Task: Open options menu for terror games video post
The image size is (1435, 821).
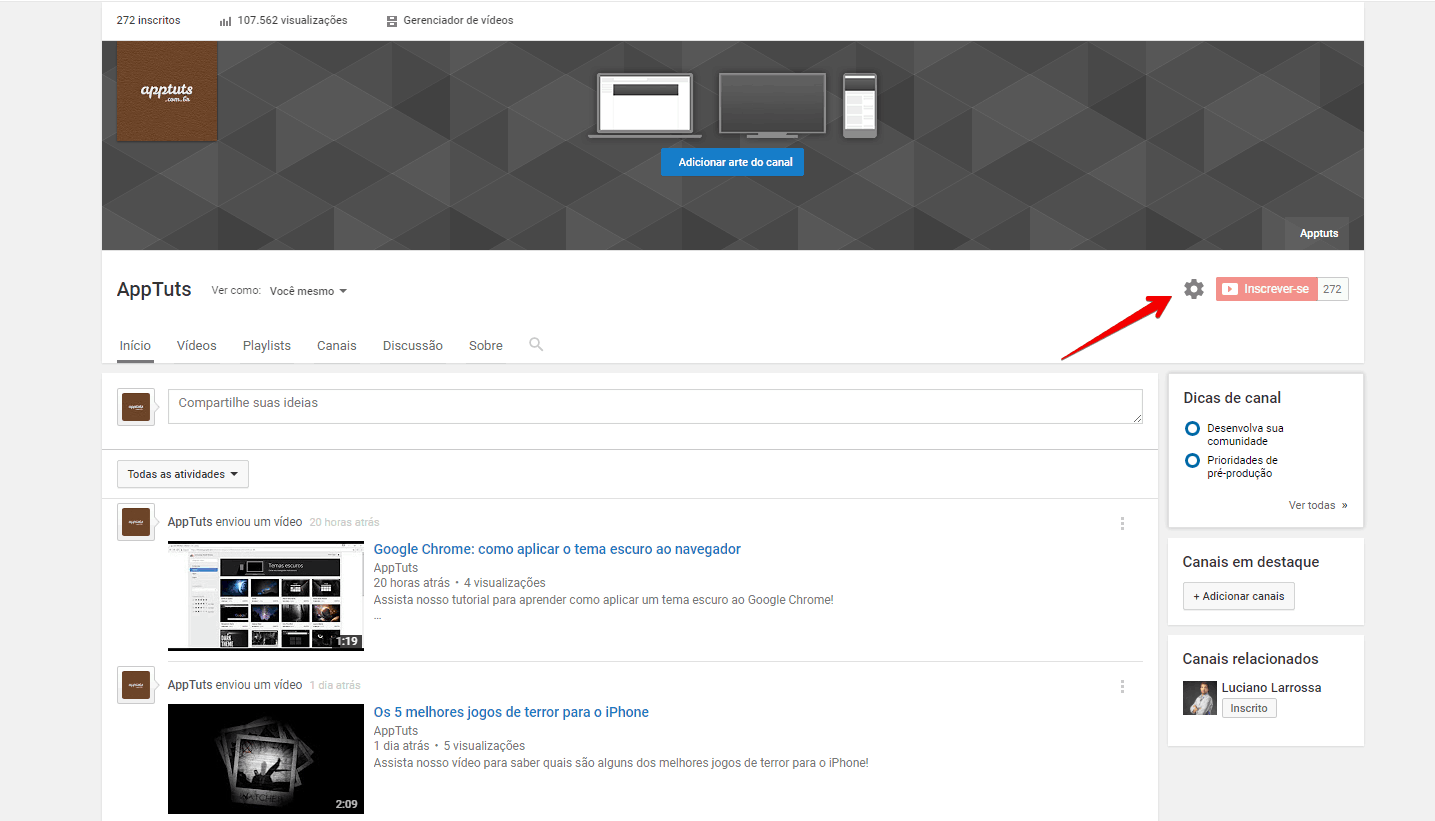Action: pyautogui.click(x=1122, y=686)
